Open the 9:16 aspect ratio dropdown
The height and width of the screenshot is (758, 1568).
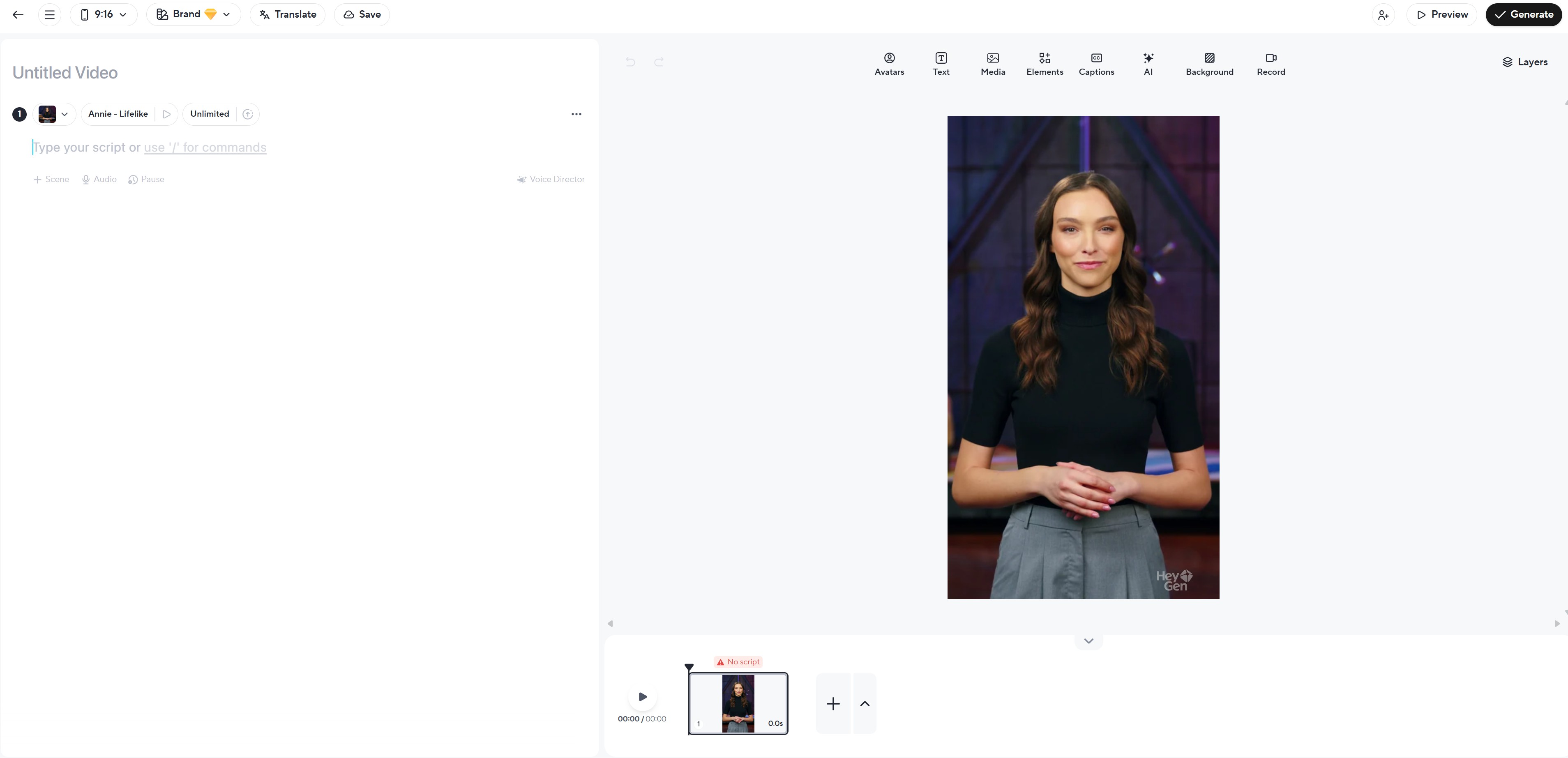pyautogui.click(x=104, y=15)
